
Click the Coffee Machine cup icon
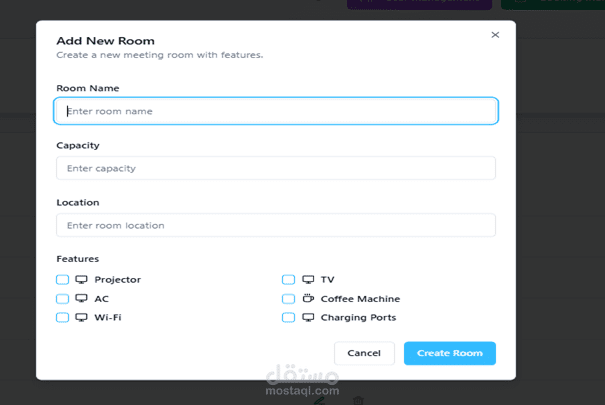(308, 299)
